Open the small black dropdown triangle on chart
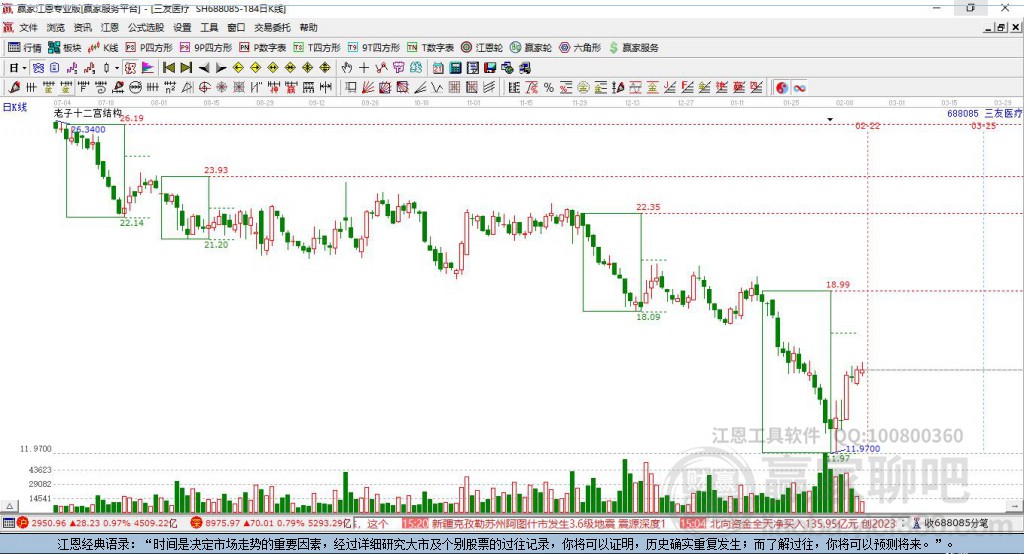 (830, 120)
